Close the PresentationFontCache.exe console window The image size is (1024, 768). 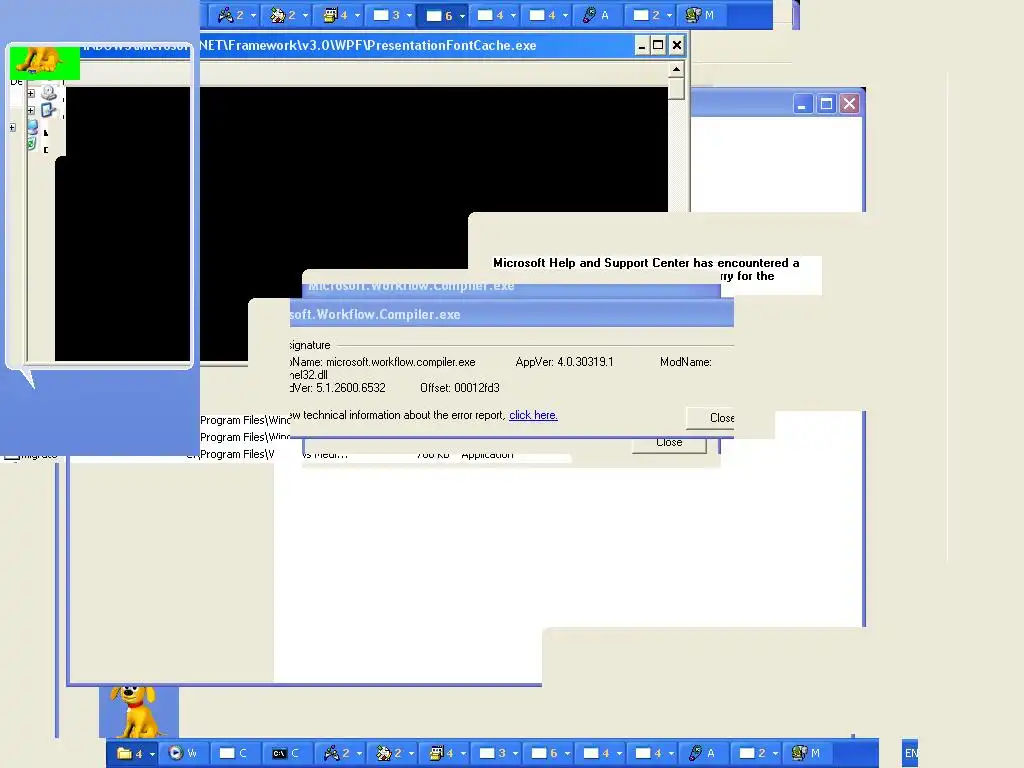pos(677,45)
